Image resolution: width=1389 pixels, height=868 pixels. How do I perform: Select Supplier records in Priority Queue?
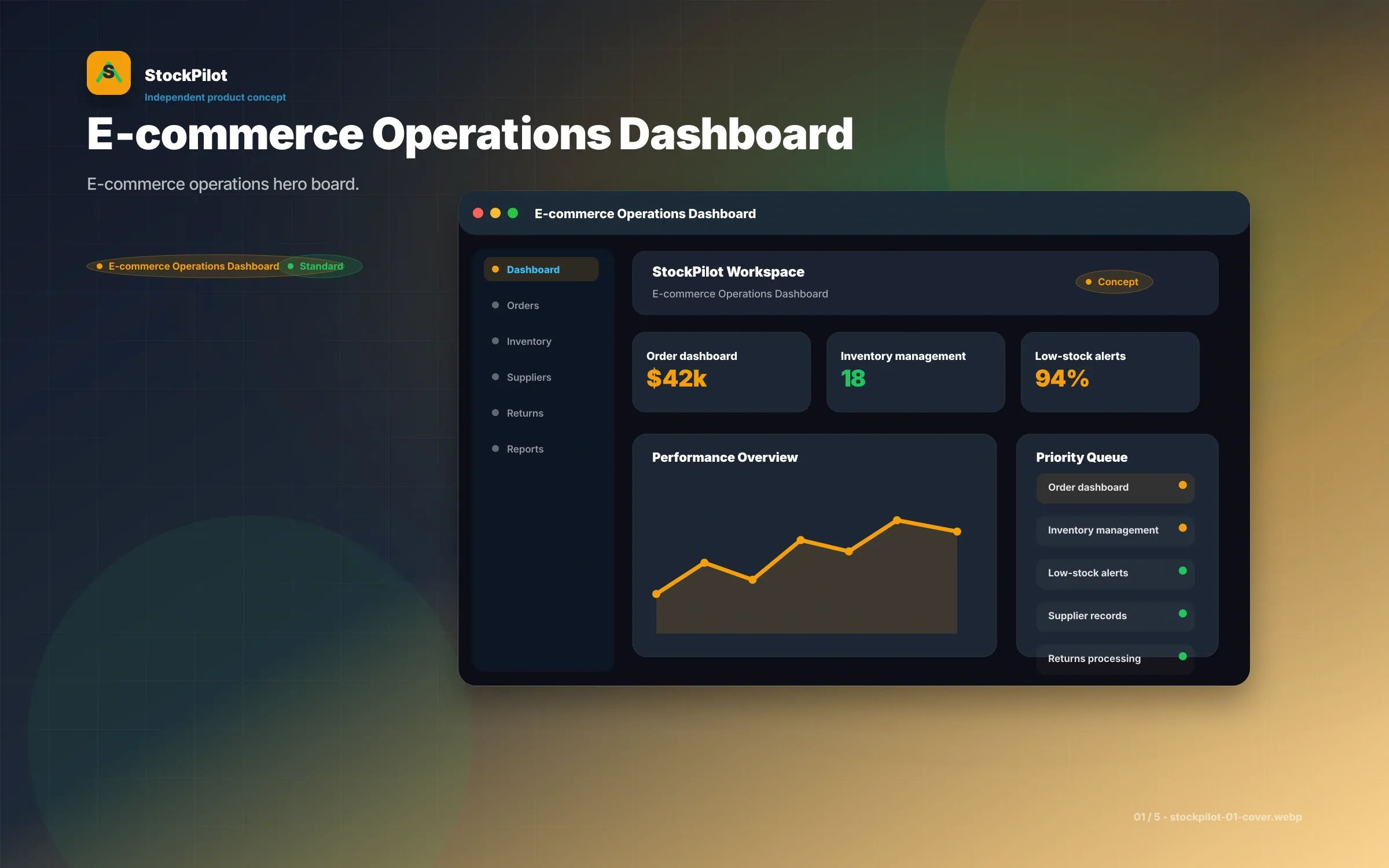tap(1115, 616)
